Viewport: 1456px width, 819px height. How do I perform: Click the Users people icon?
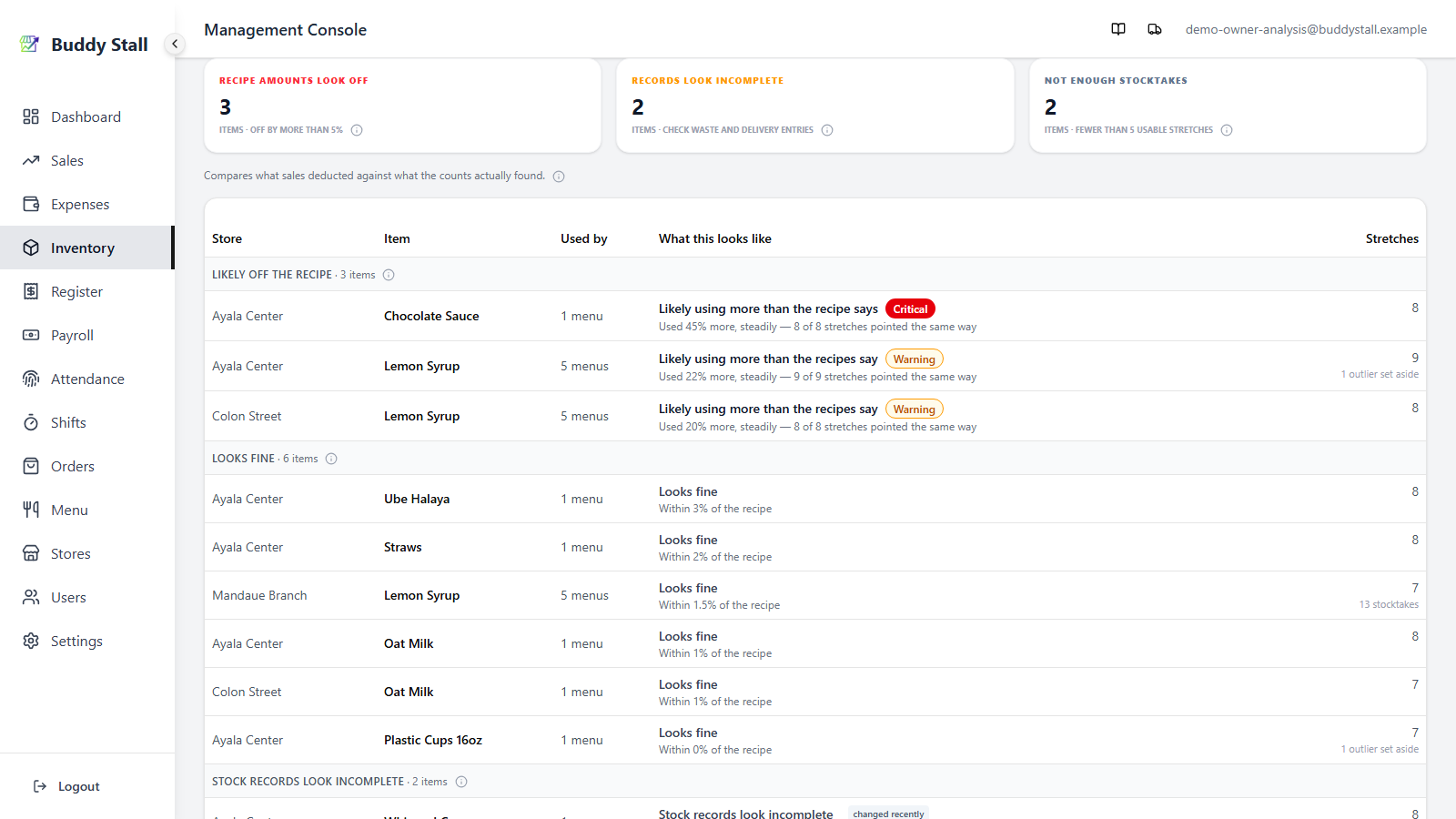pos(31,597)
